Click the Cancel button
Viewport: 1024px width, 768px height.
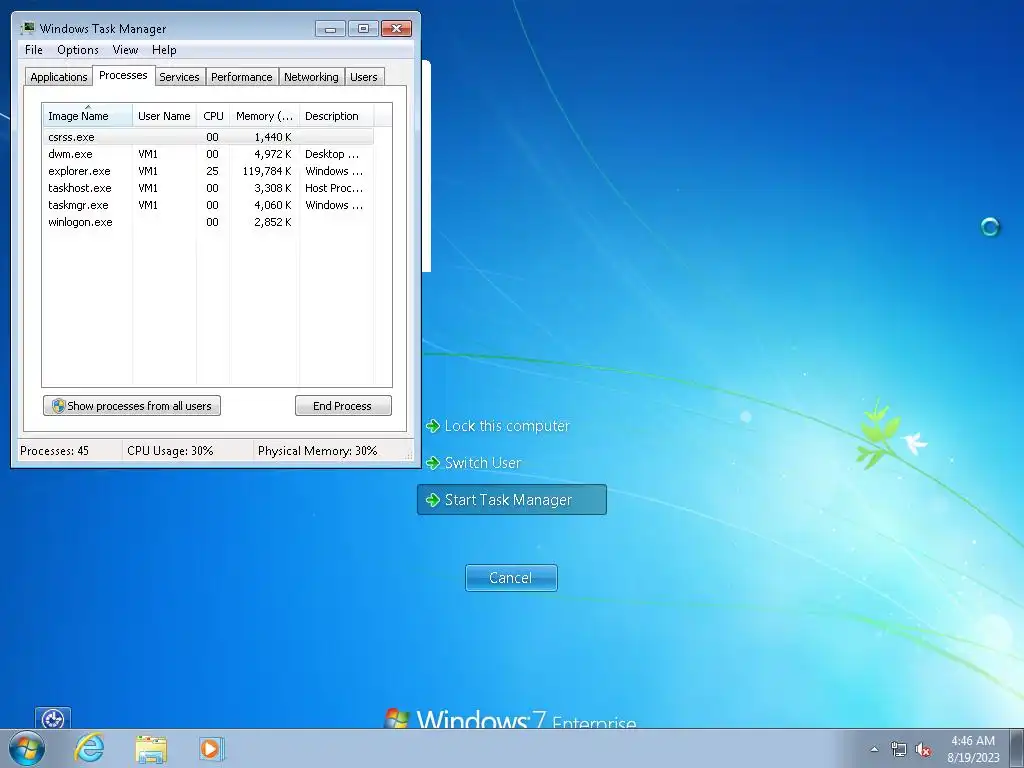(511, 578)
